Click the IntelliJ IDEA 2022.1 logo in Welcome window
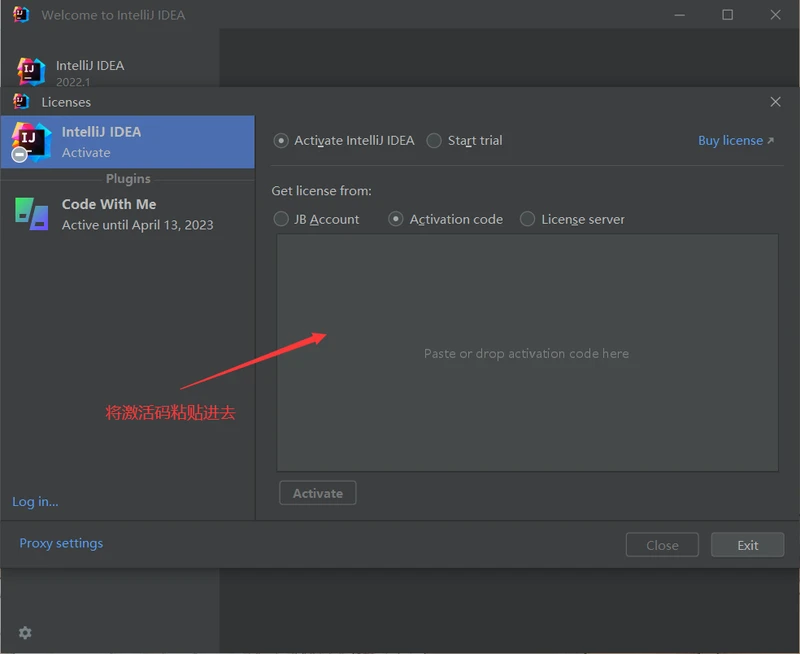 tap(31, 71)
